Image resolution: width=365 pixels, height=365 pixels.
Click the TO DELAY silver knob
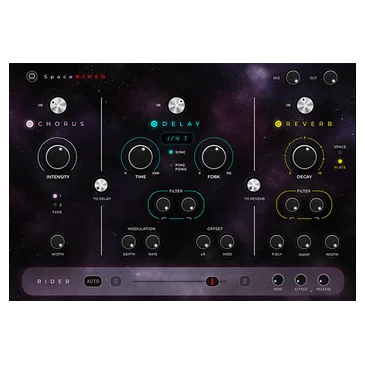[x=101, y=186]
